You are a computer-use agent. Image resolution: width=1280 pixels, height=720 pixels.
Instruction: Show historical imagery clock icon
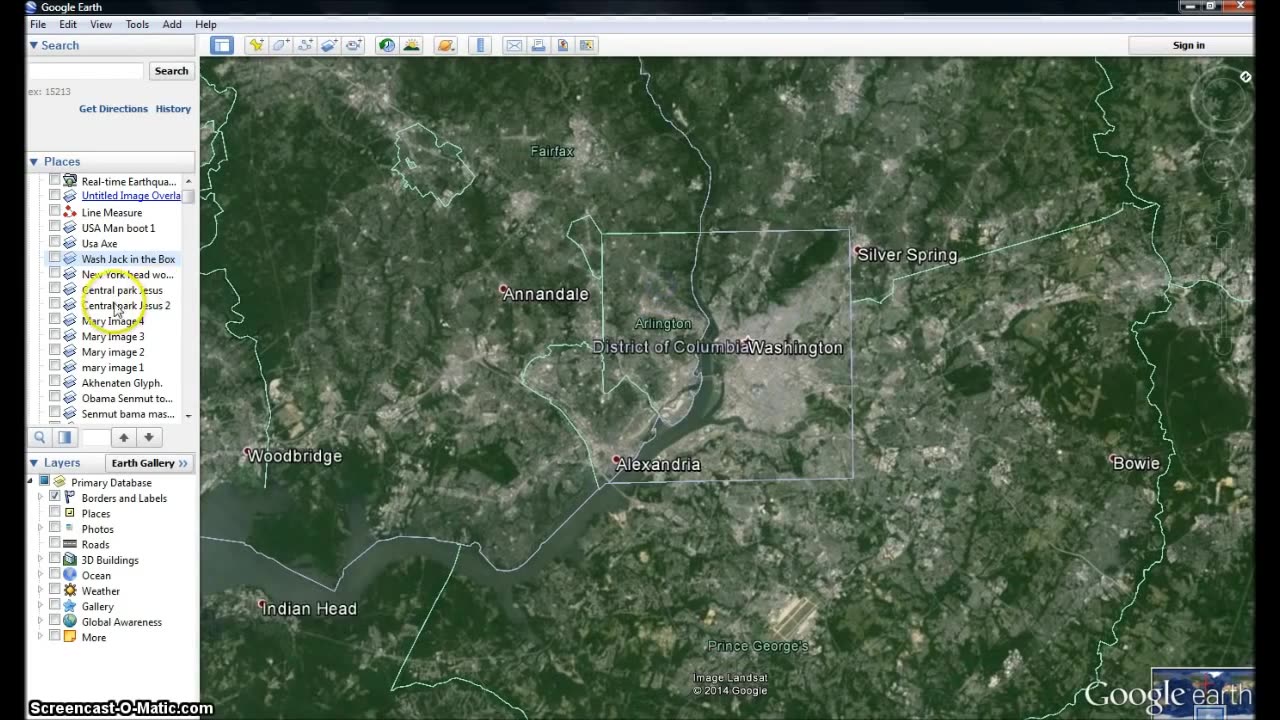(386, 45)
